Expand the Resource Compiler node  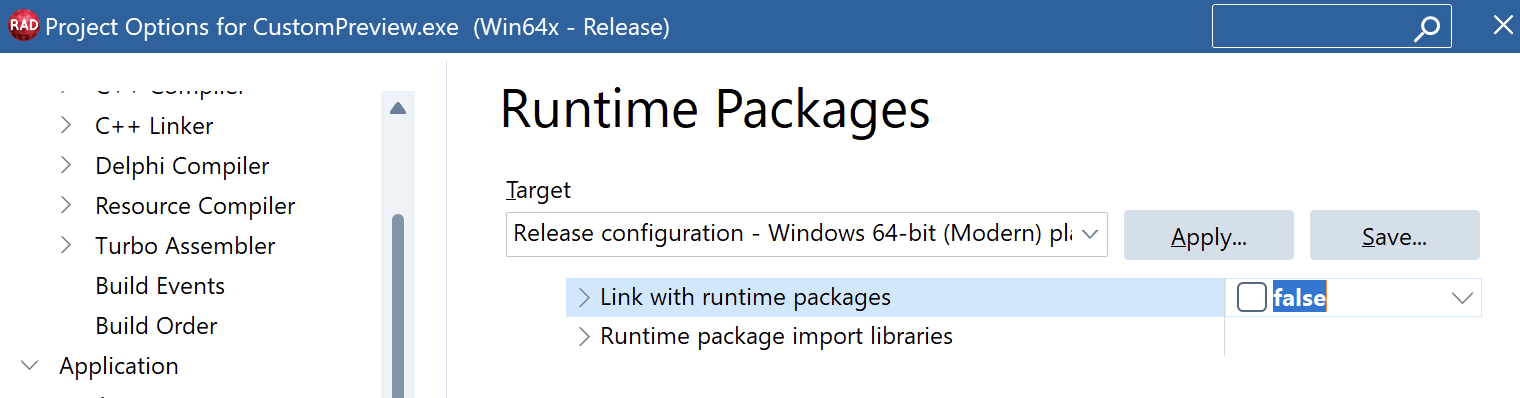point(66,205)
